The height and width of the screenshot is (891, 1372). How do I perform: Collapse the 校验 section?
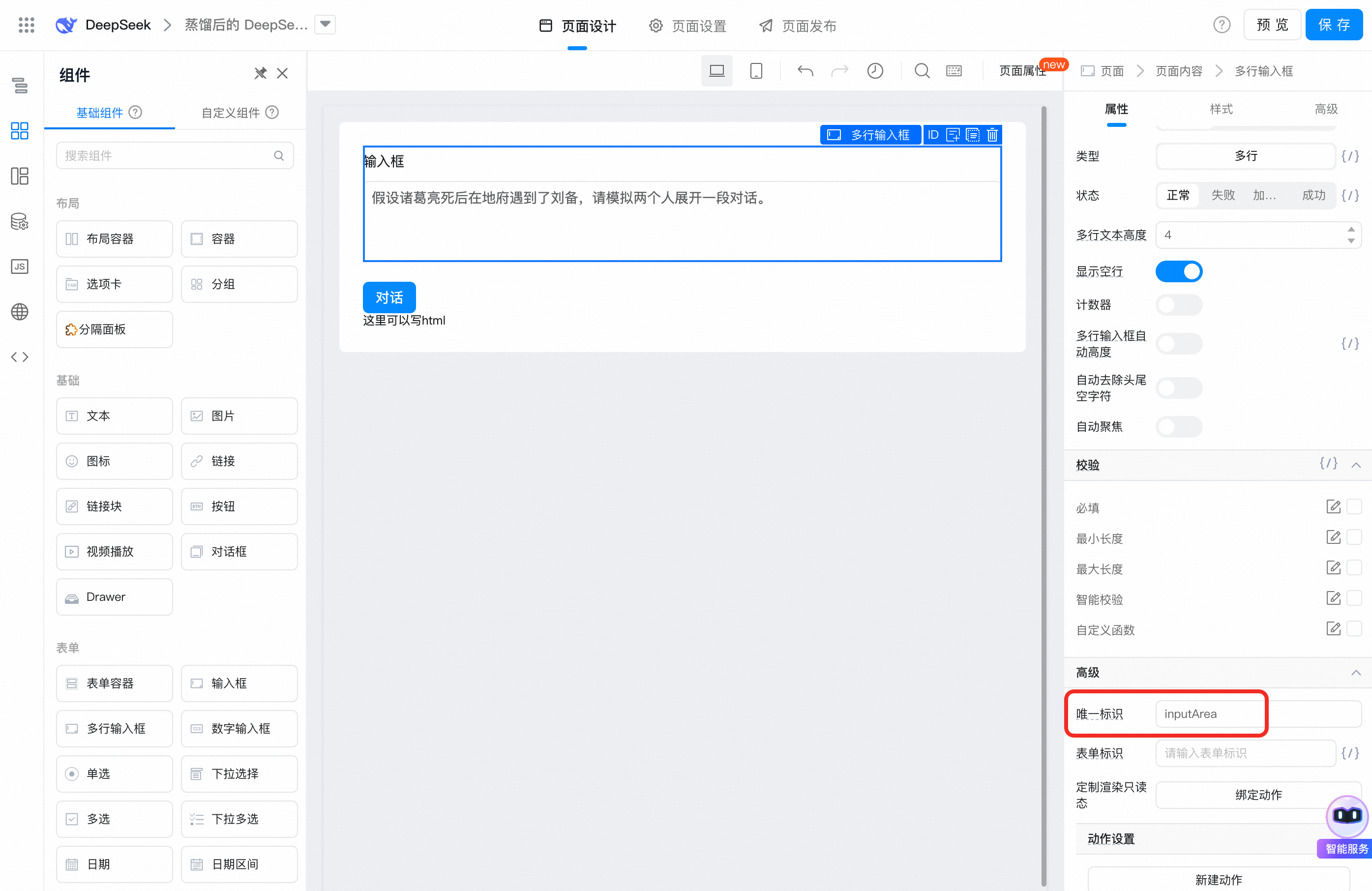(1356, 465)
